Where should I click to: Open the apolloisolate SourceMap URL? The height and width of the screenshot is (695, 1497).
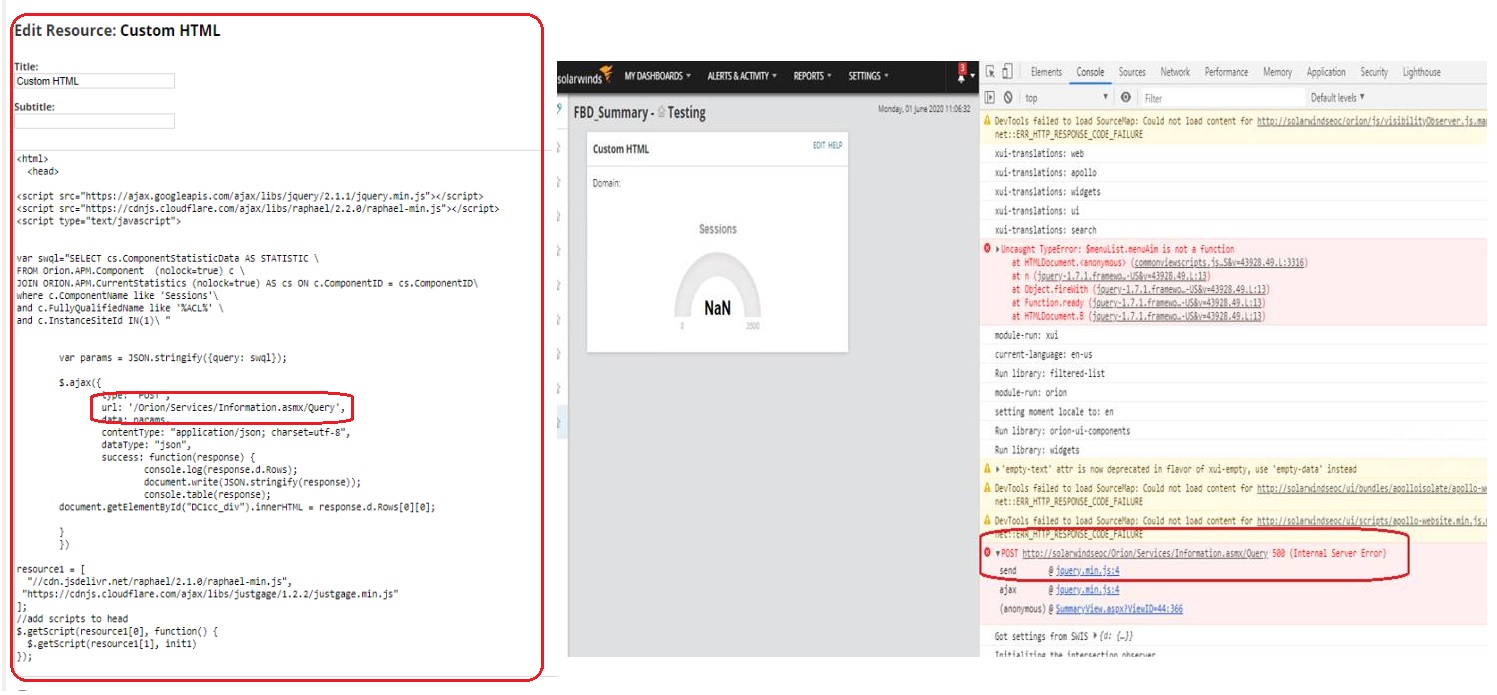tap(1371, 489)
